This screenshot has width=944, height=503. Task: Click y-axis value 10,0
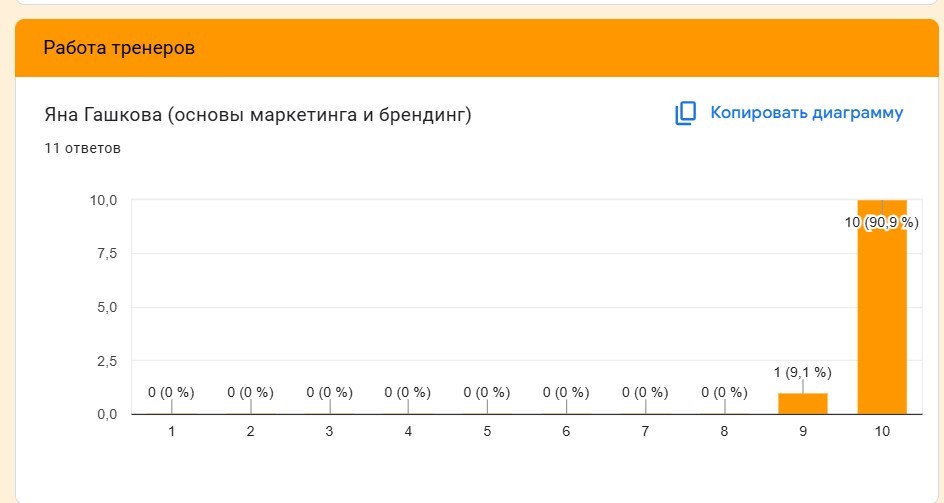104,200
